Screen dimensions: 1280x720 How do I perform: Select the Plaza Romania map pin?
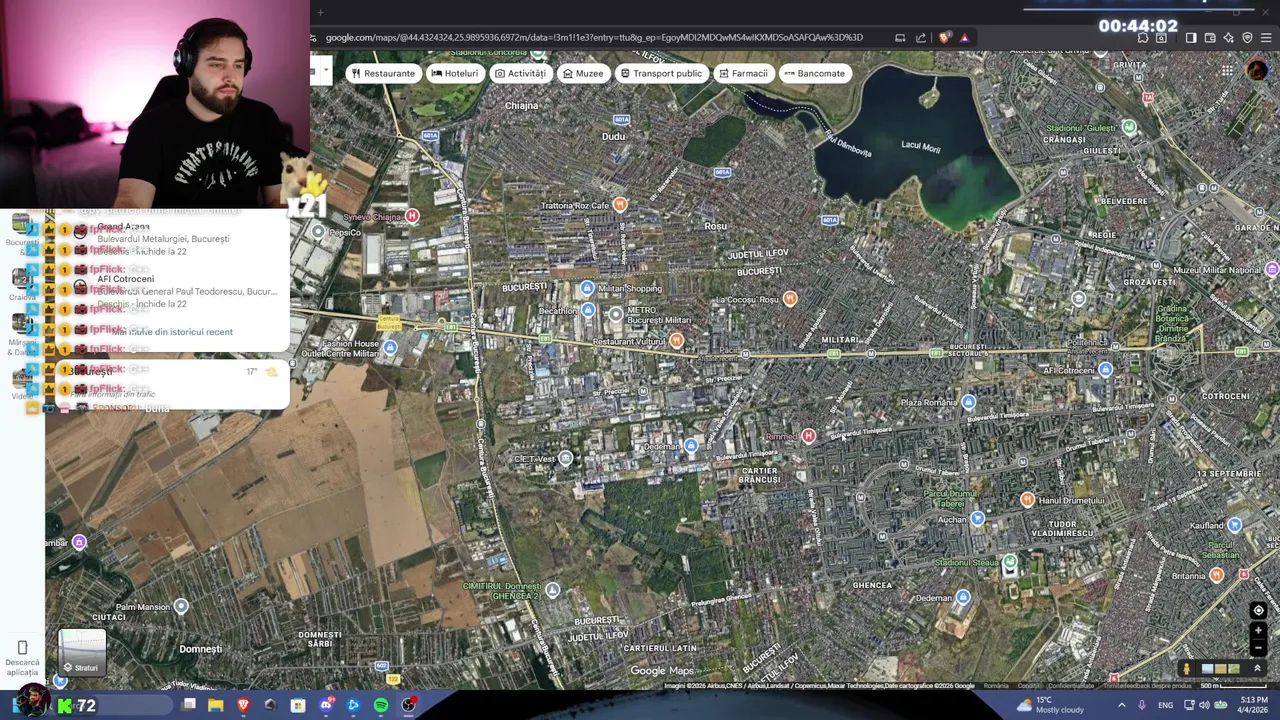tap(968, 402)
